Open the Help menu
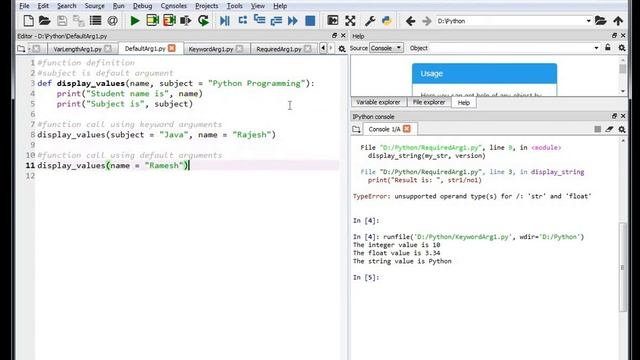This screenshot has height=360, width=640. tap(280, 6)
